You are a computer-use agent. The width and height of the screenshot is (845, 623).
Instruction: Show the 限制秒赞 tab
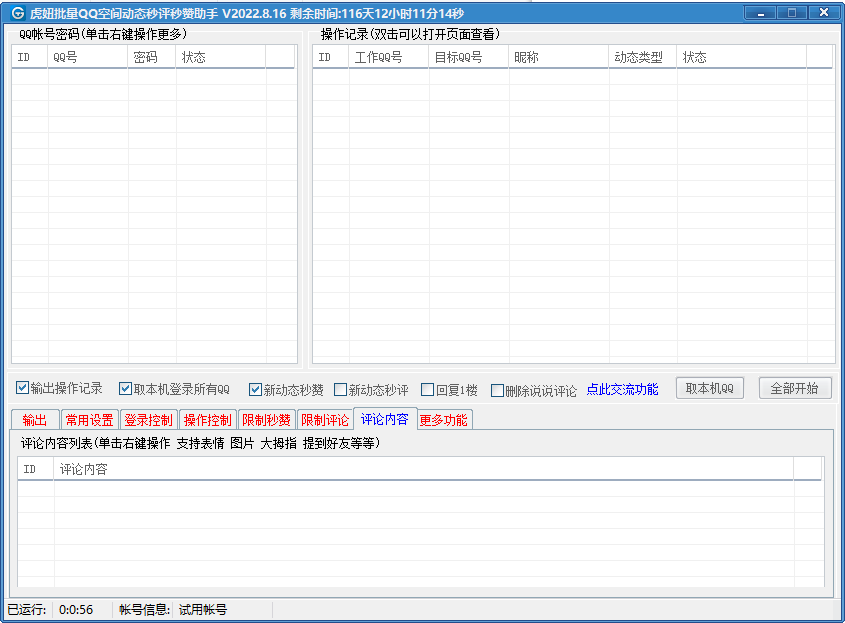(266, 420)
